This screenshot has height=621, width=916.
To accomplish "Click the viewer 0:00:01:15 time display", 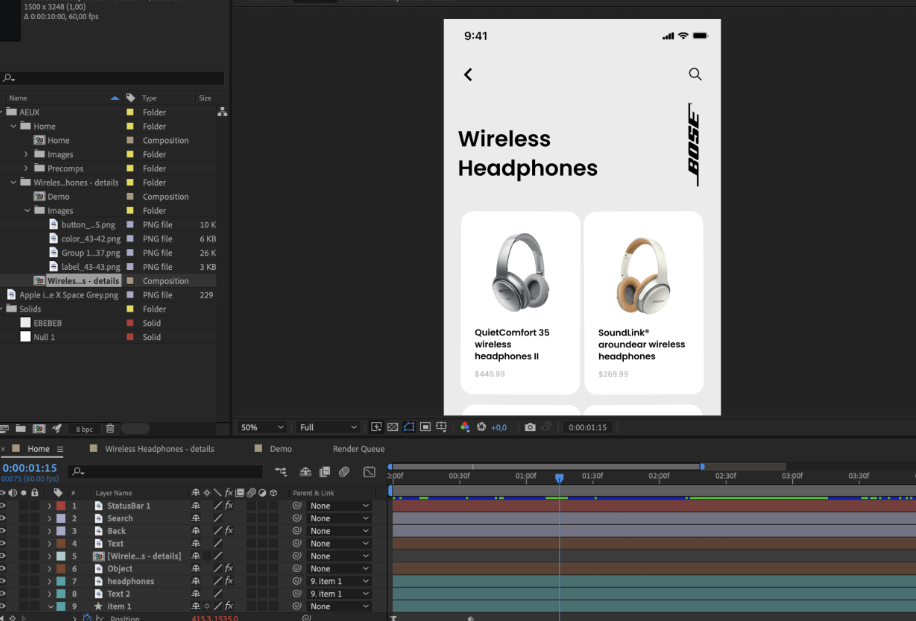I will click(588, 427).
